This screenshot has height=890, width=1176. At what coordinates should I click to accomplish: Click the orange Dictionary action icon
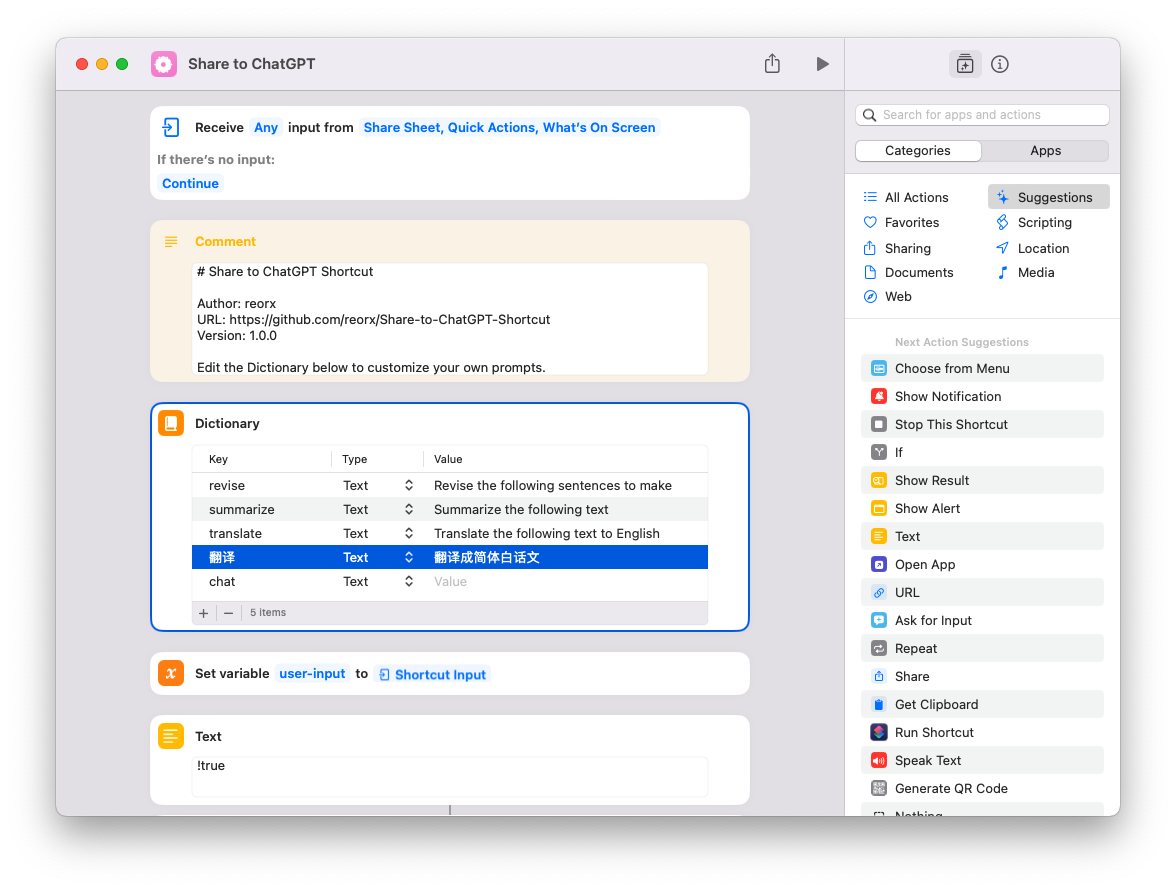[171, 424]
